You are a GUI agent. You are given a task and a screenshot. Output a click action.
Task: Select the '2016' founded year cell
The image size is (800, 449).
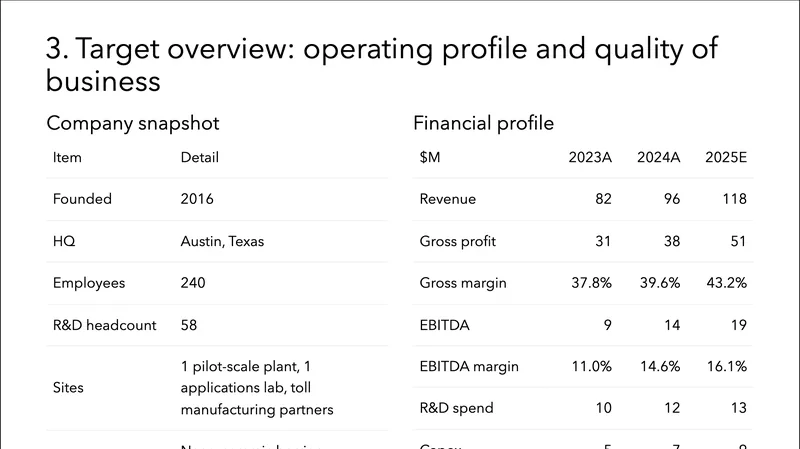197,199
